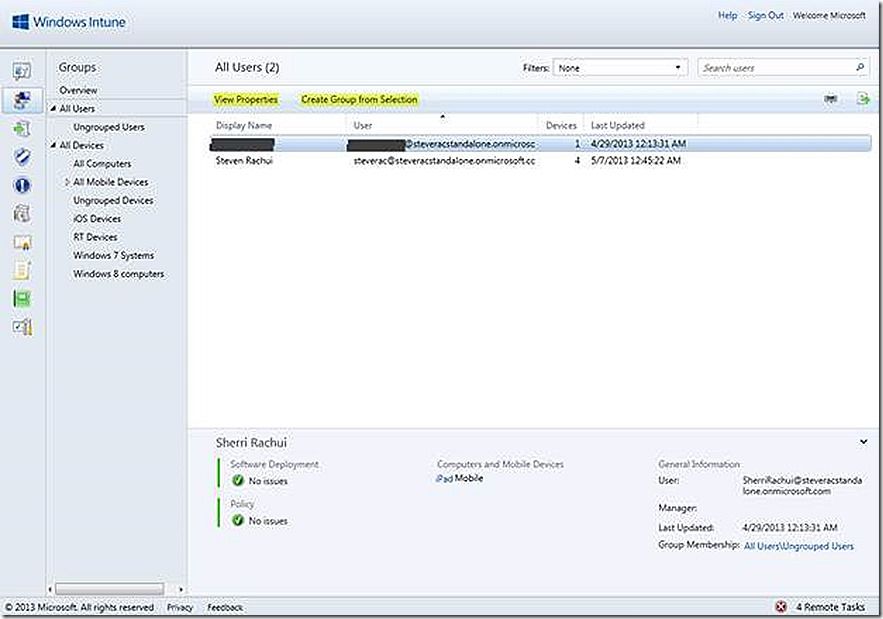Click the steverac@steveracstandalone email cell
Image resolution: width=883 pixels, height=619 pixels.
444,161
